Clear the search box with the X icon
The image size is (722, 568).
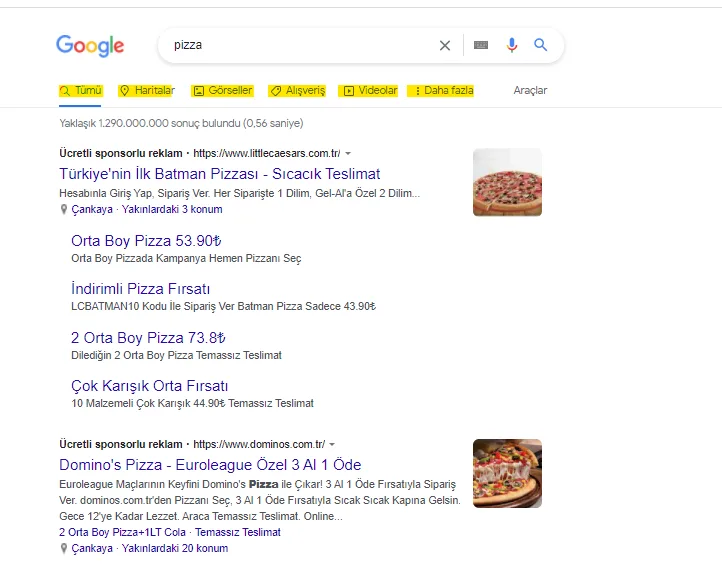click(445, 45)
